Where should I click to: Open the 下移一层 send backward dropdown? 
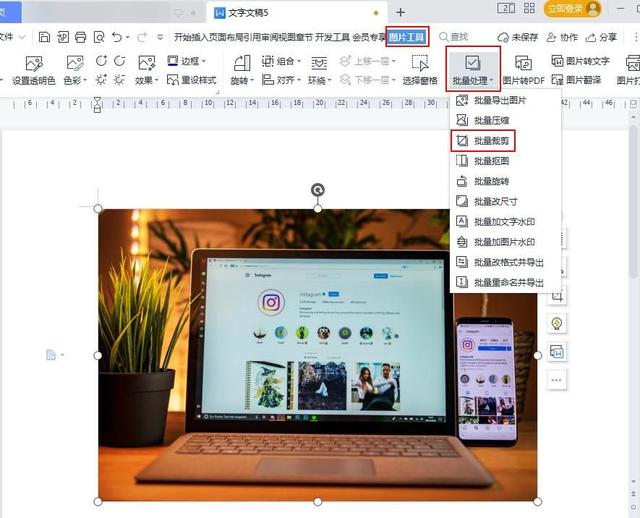click(368, 80)
